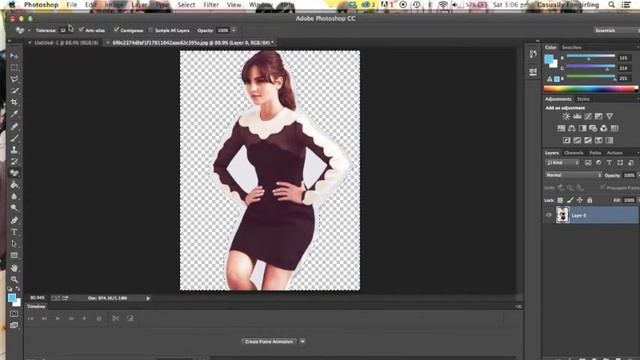
Task: Add a Vibrance adjustment
Action: coord(609,116)
